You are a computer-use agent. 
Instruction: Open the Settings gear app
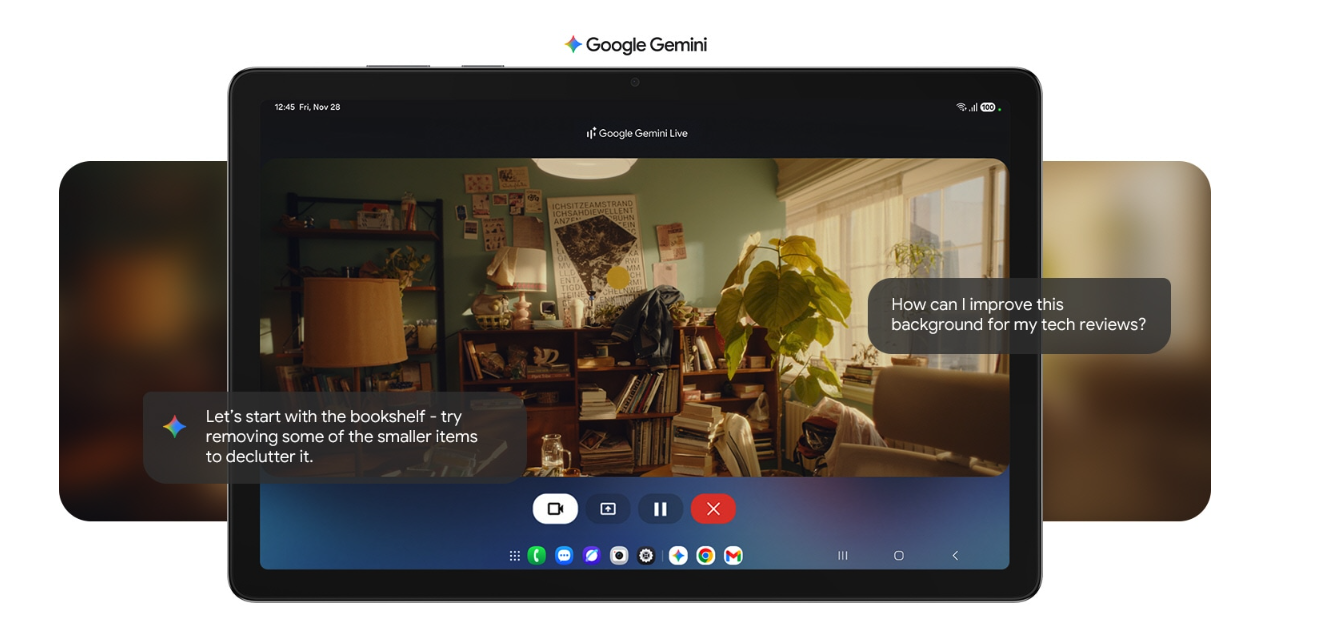[646, 556]
